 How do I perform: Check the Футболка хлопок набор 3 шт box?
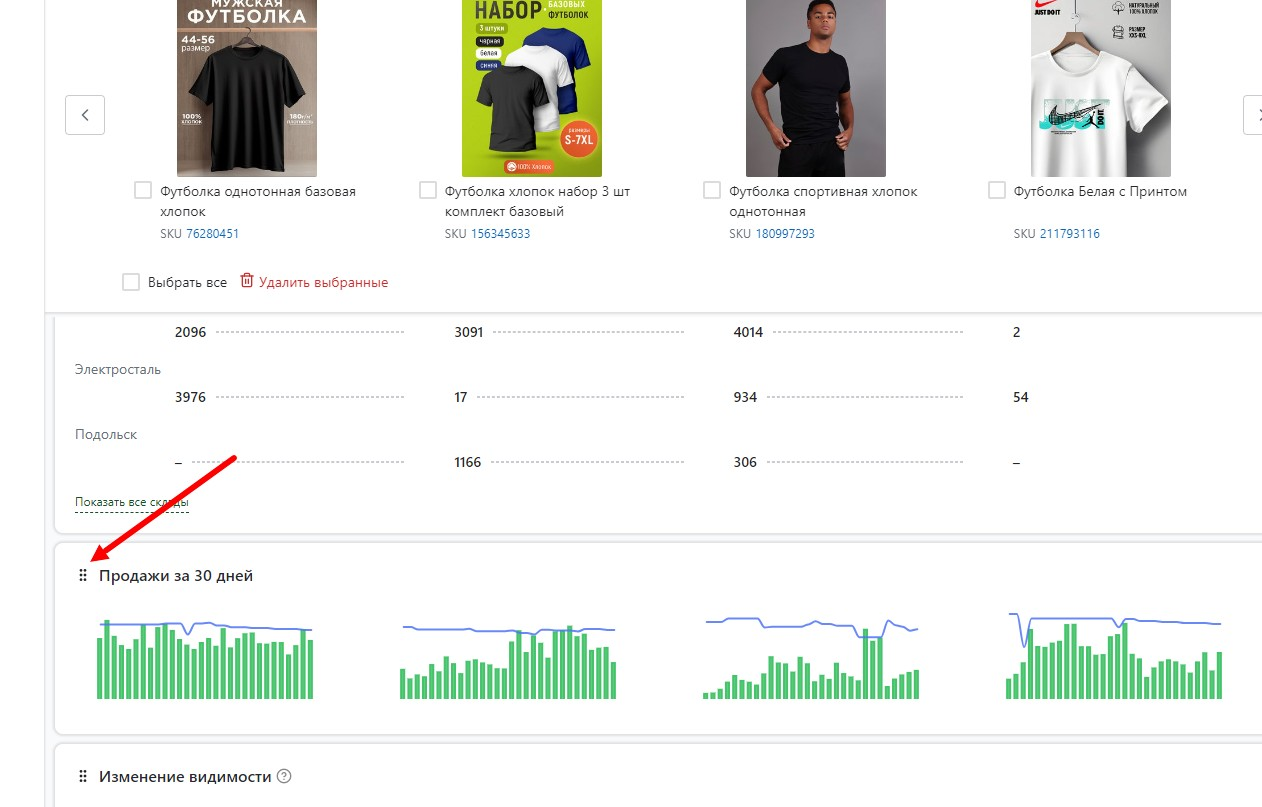[x=428, y=191]
